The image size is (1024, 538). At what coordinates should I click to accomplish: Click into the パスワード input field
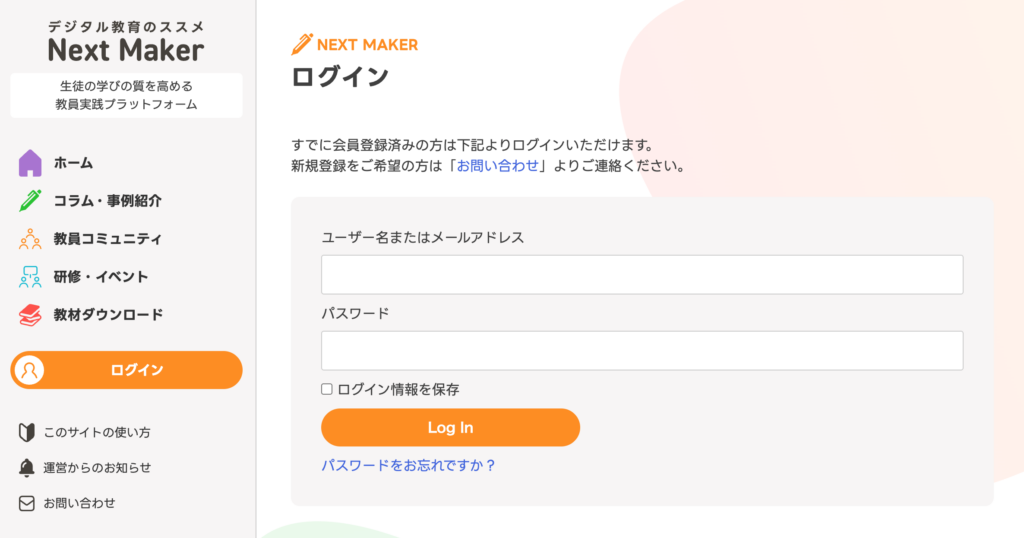coord(641,351)
